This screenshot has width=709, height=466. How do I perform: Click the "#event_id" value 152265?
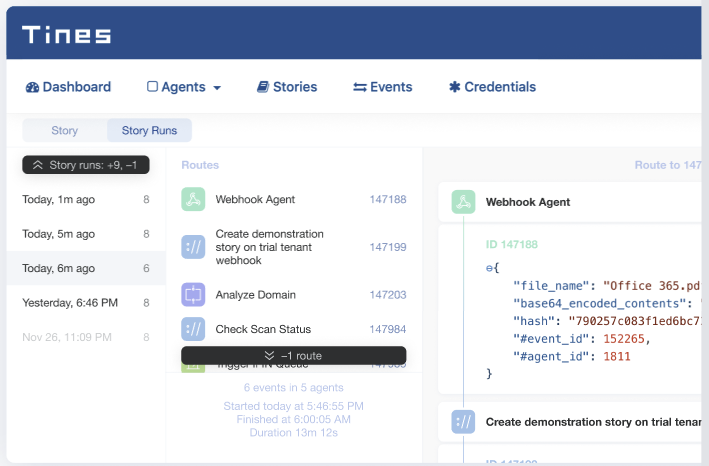click(624, 339)
